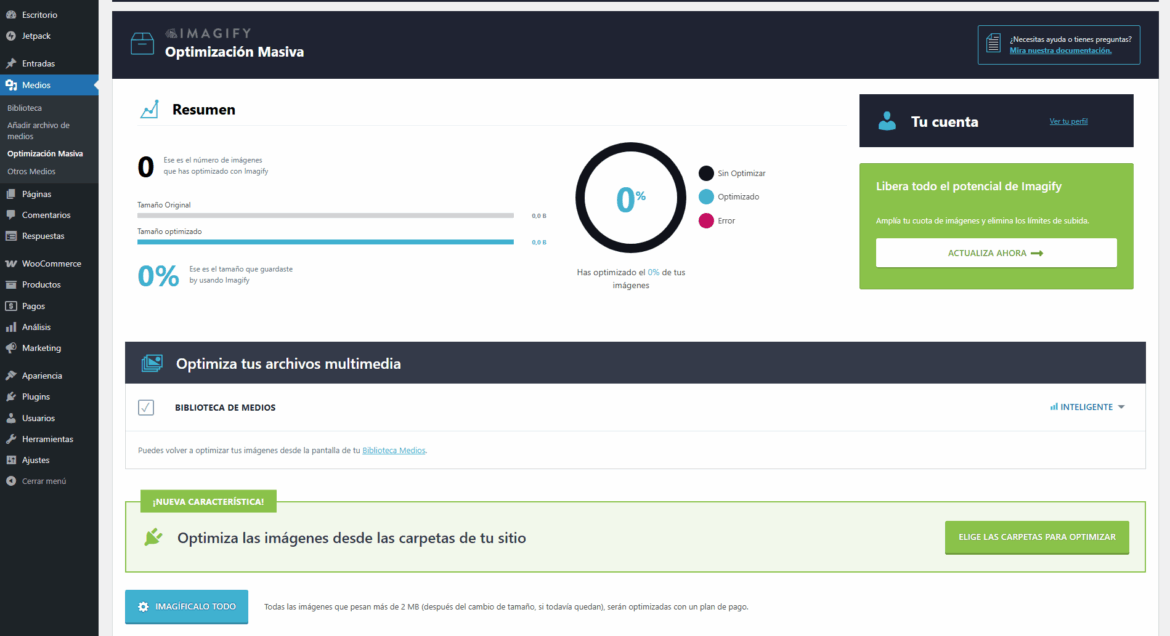Open Añadir archivo de medios submenu

pyautogui.click(x=38, y=131)
